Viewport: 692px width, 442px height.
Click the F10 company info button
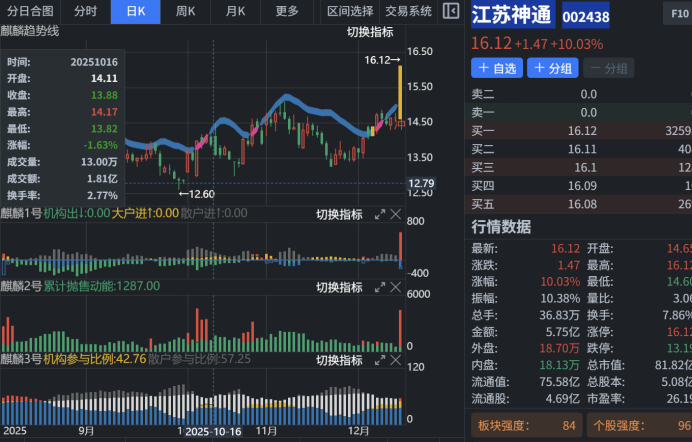675,16
